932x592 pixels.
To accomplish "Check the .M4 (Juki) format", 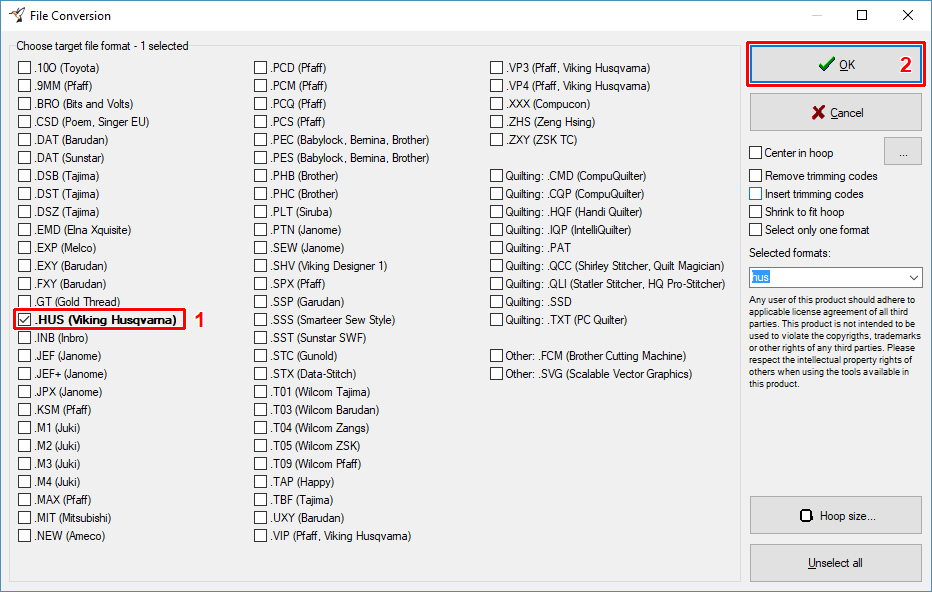I will coord(24,481).
